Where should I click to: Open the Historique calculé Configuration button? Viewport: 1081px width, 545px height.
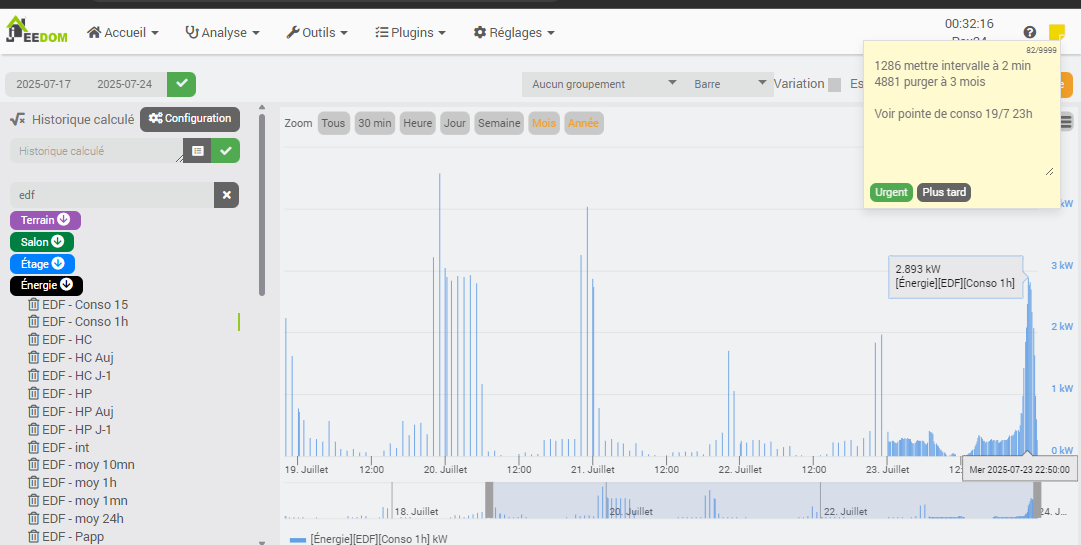tap(190, 119)
